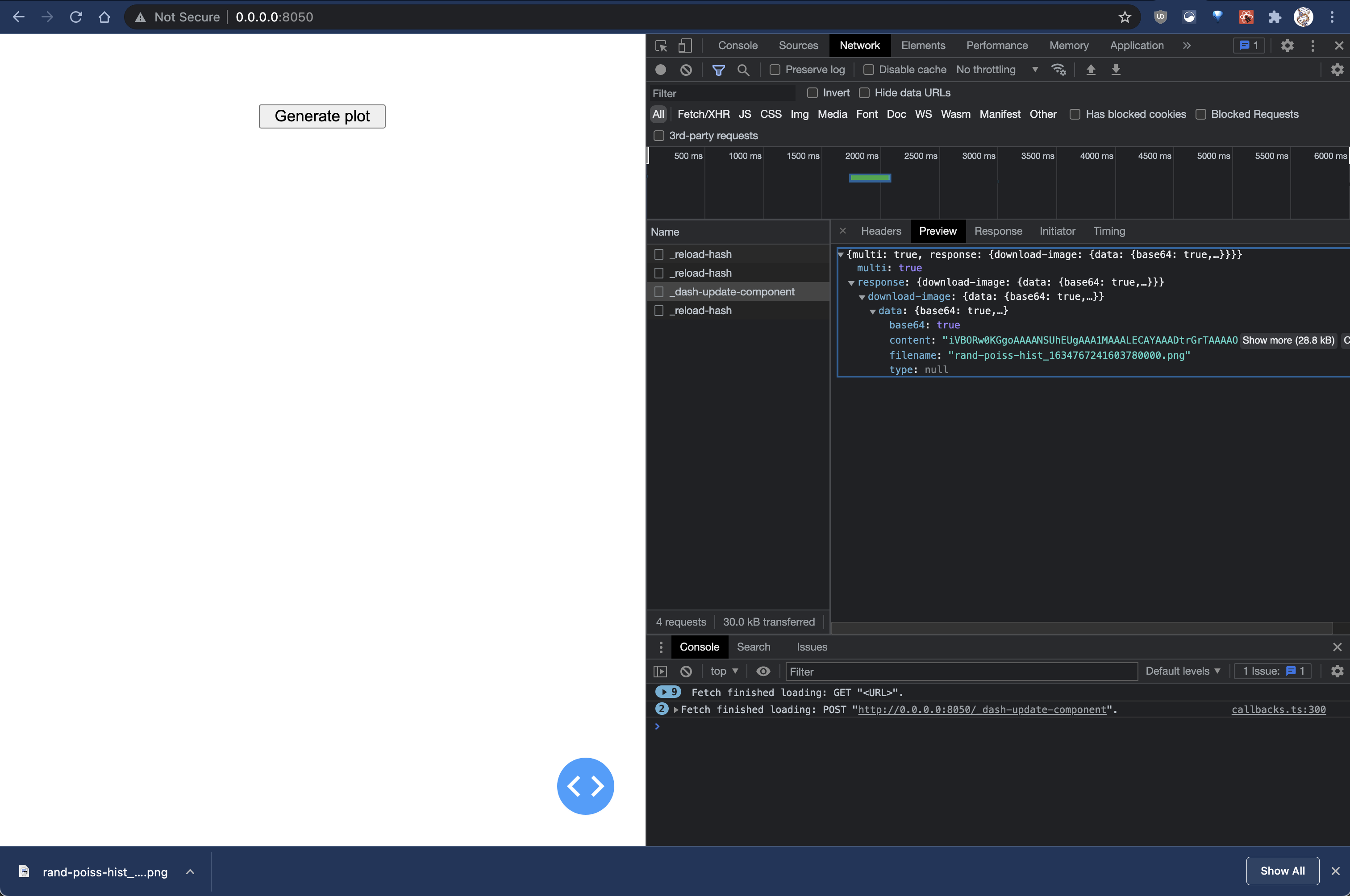The height and width of the screenshot is (896, 1350).
Task: Expand the POST Fetch finished message
Action: pos(676,710)
